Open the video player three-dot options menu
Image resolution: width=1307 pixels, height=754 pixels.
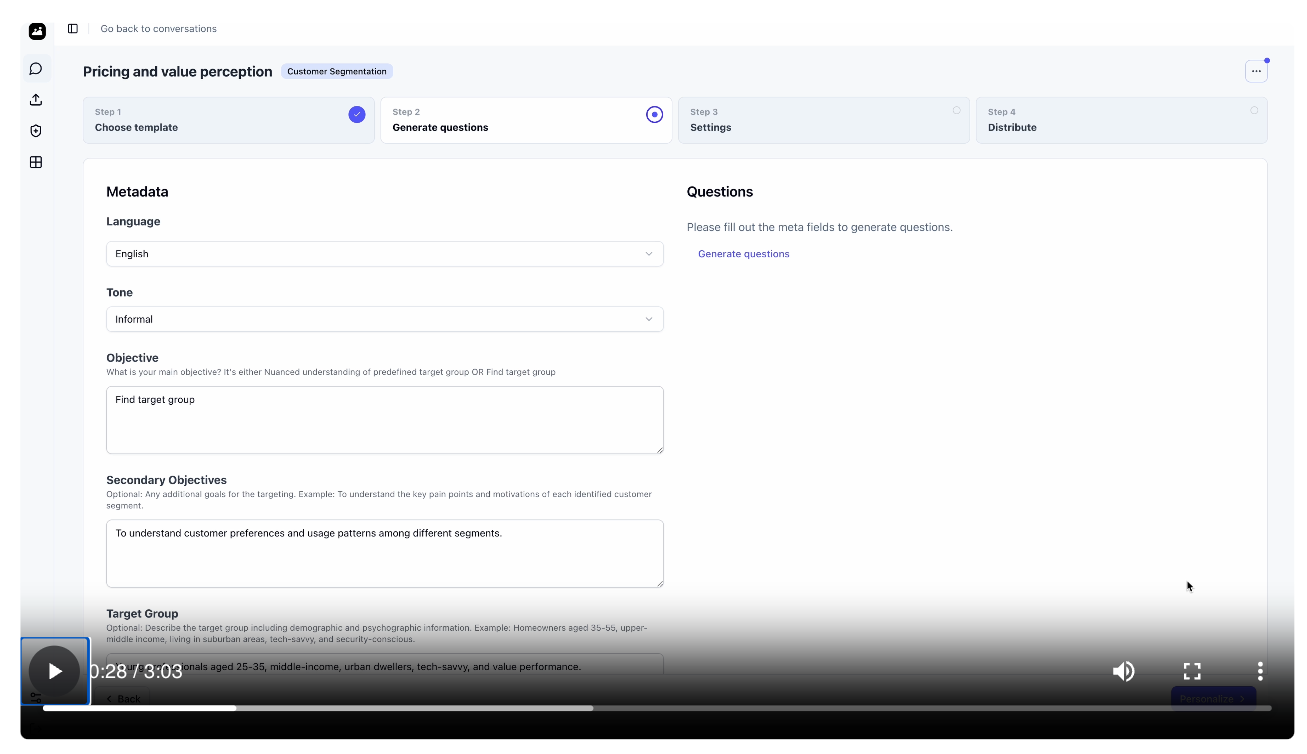click(x=1260, y=671)
